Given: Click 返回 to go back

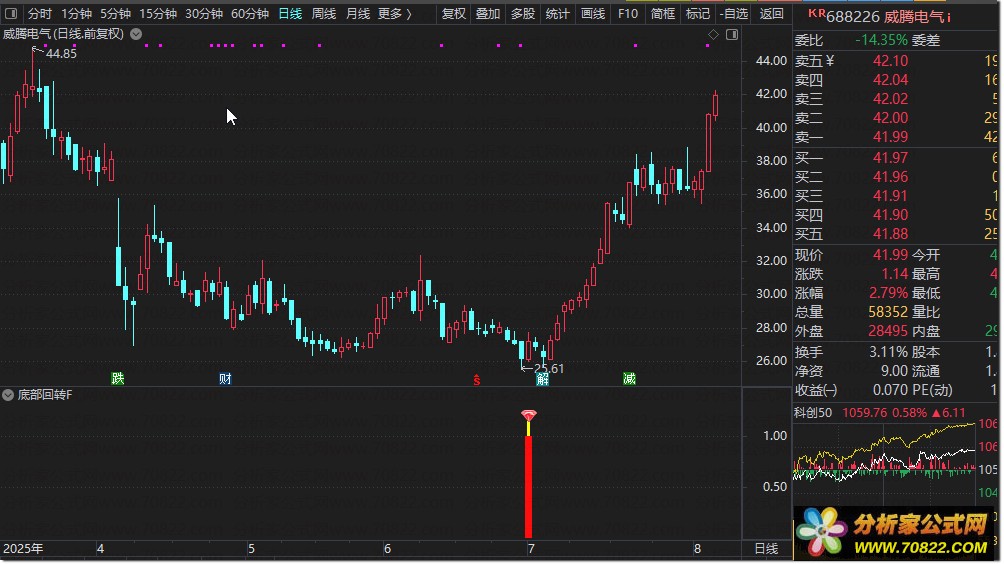Looking at the screenshot, I should point(771,13).
